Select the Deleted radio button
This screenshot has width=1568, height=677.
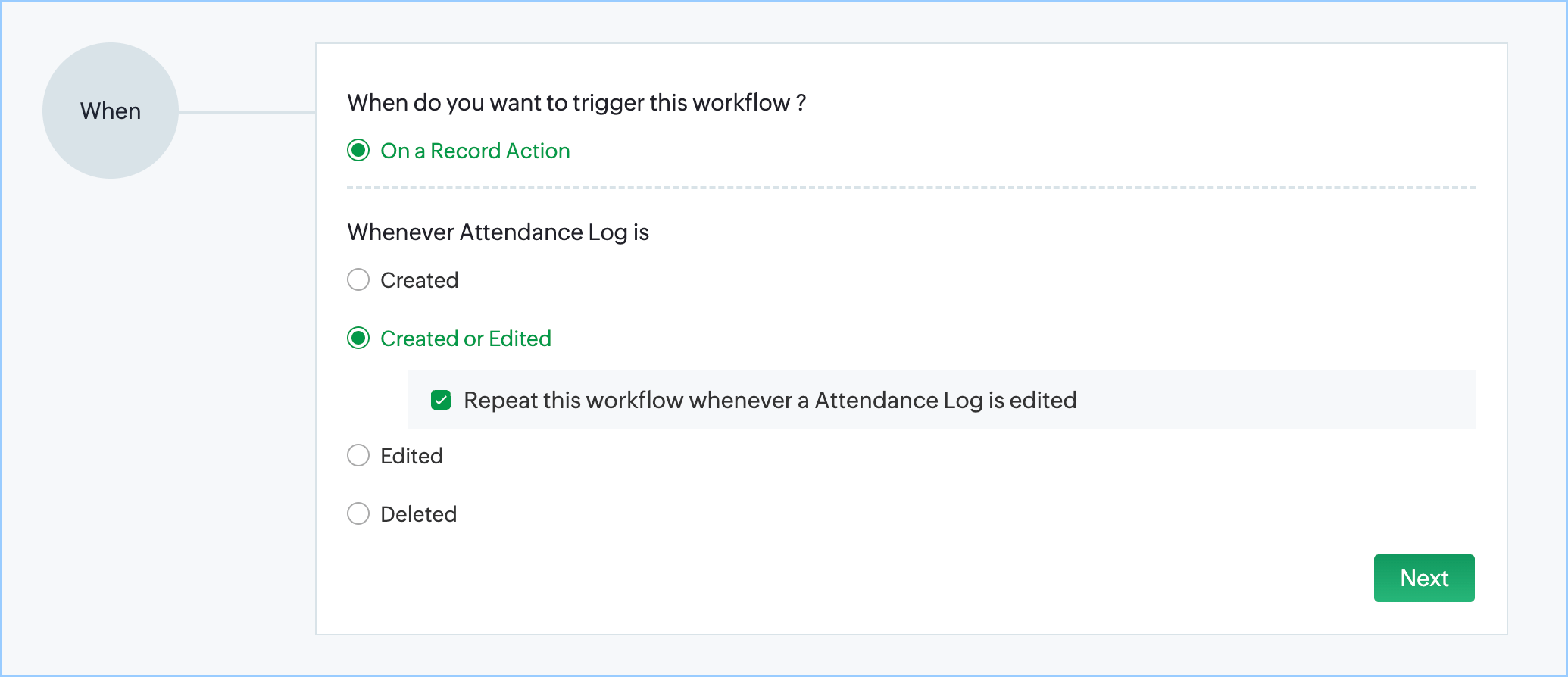click(358, 513)
